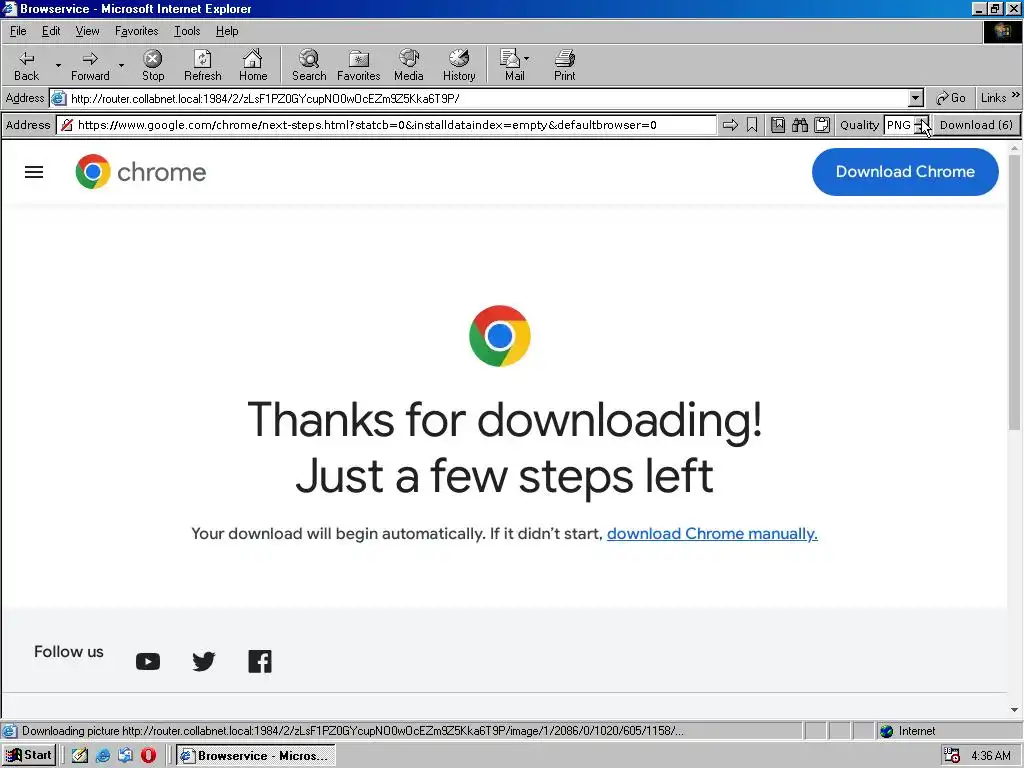This screenshot has width=1024, height=768.
Task: Click the scheduler icon in the system tray
Action: [952, 756]
